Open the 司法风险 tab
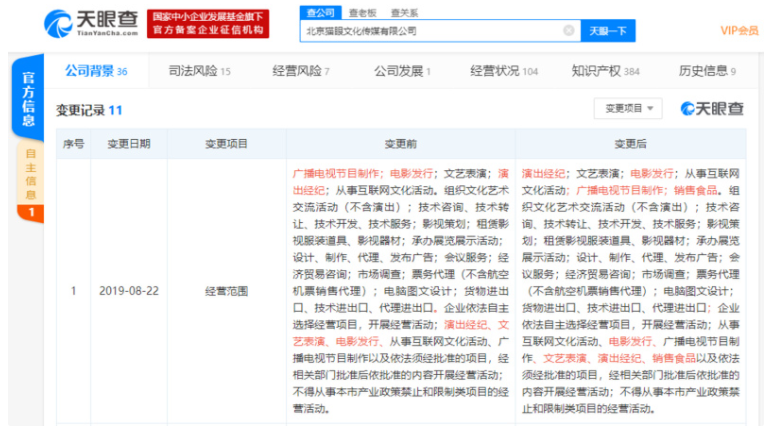 click(x=199, y=71)
